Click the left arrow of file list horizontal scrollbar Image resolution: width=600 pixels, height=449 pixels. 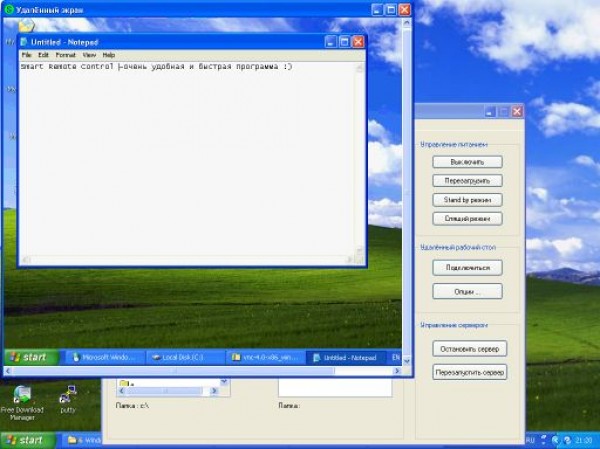click(122, 391)
